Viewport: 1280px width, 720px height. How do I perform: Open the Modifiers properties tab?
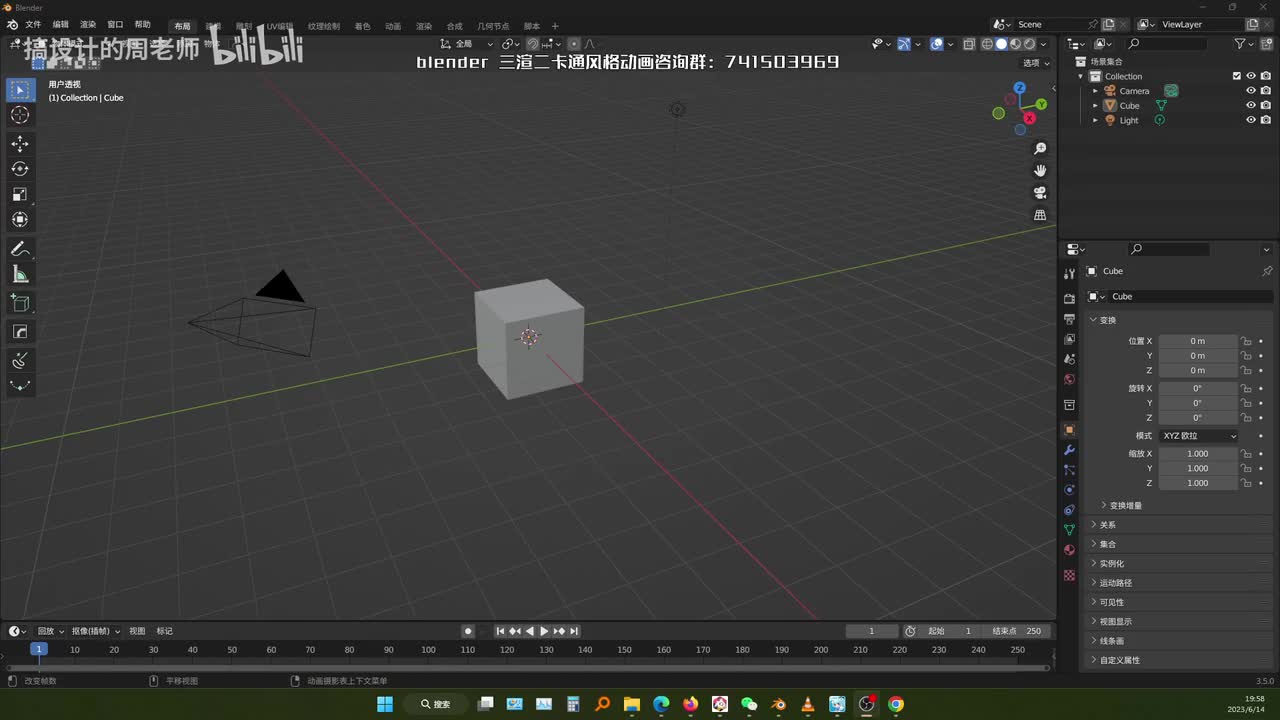click(x=1069, y=450)
